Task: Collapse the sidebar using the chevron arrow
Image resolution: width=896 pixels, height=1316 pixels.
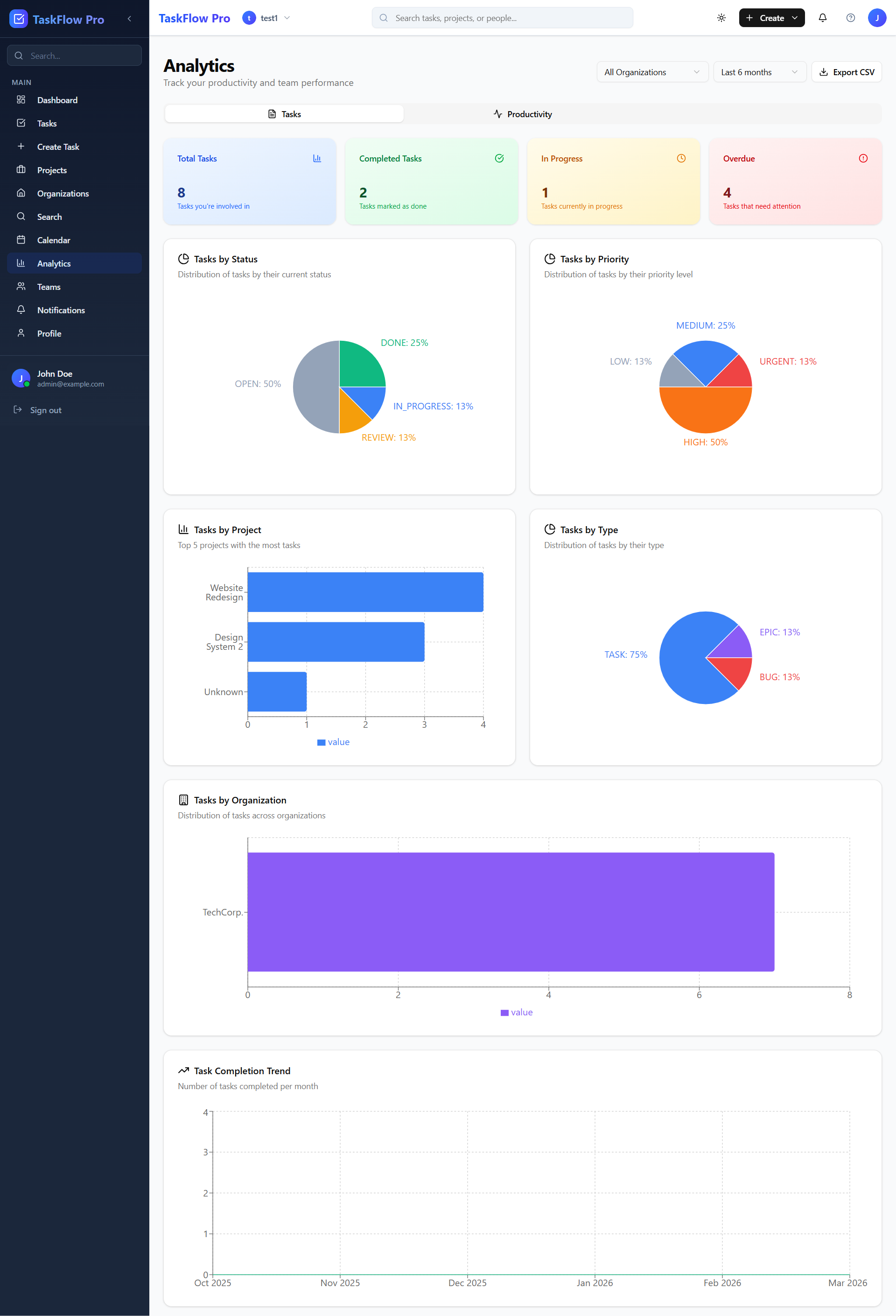Action: pyautogui.click(x=130, y=19)
